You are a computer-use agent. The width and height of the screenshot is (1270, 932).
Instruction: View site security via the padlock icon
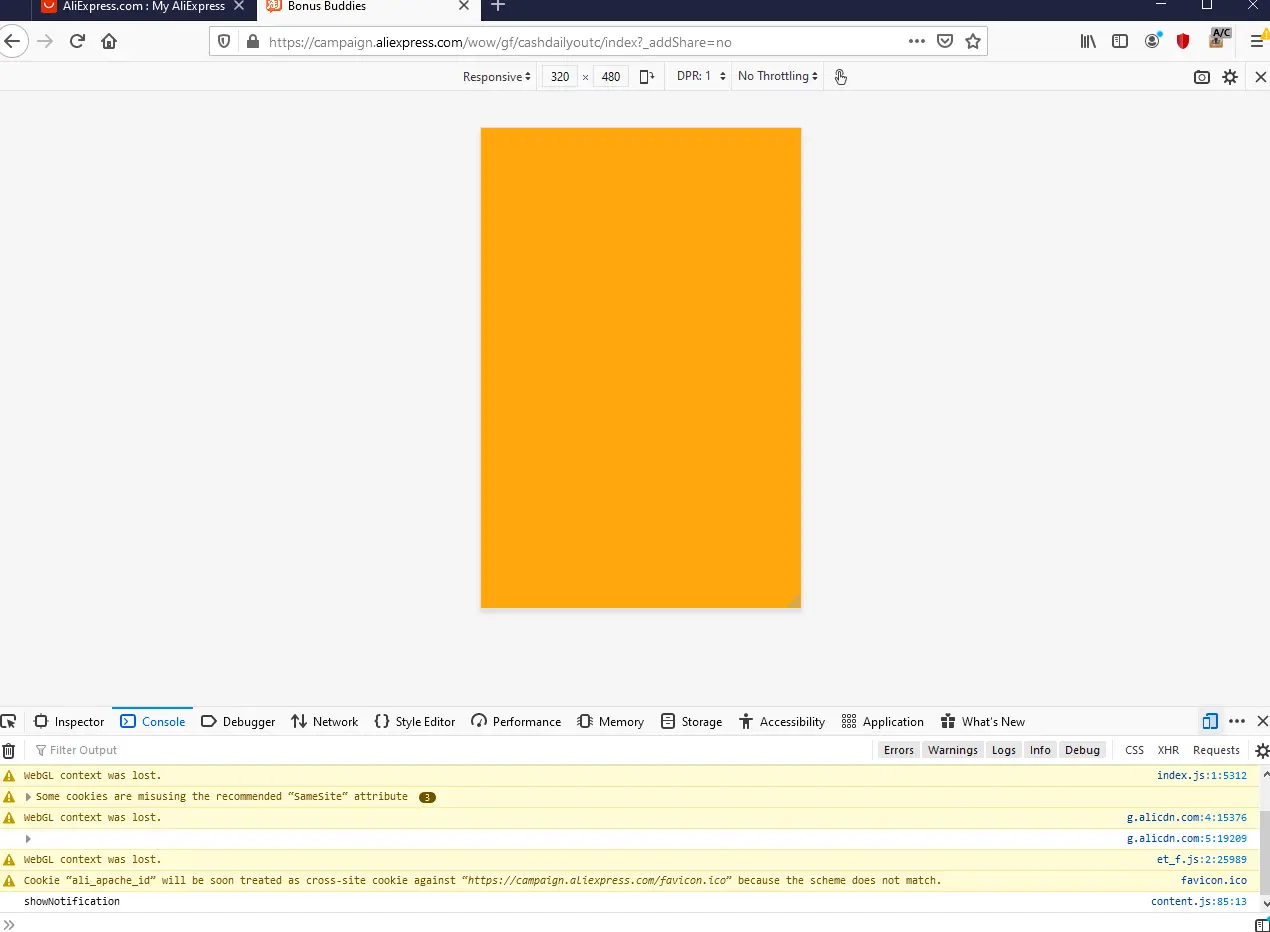251,42
